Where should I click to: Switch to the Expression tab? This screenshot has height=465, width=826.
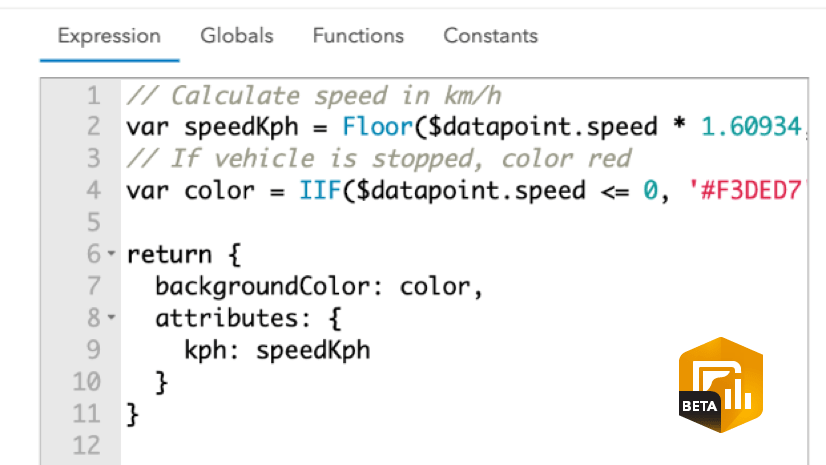109,36
